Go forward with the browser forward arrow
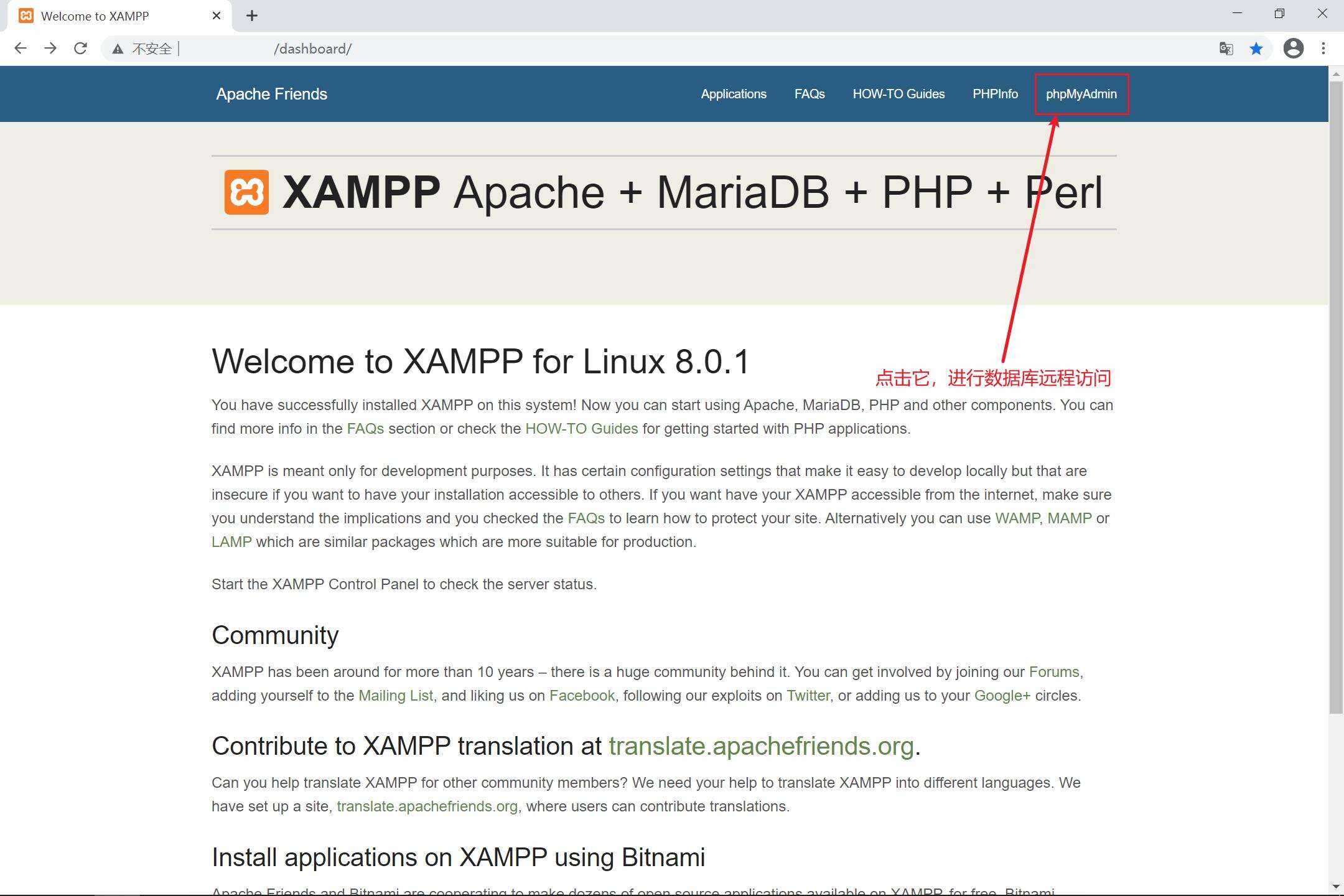 (50, 49)
